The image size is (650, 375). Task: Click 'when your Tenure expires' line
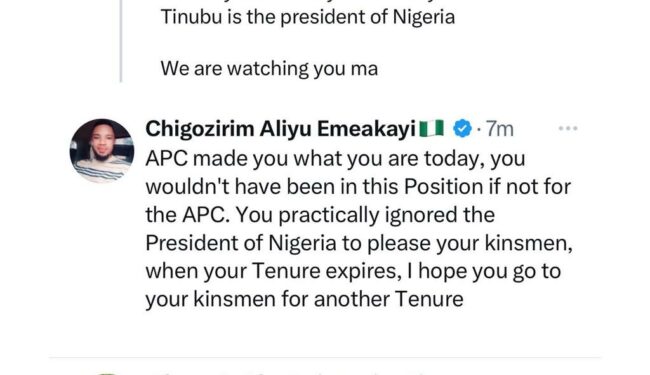(x=353, y=271)
